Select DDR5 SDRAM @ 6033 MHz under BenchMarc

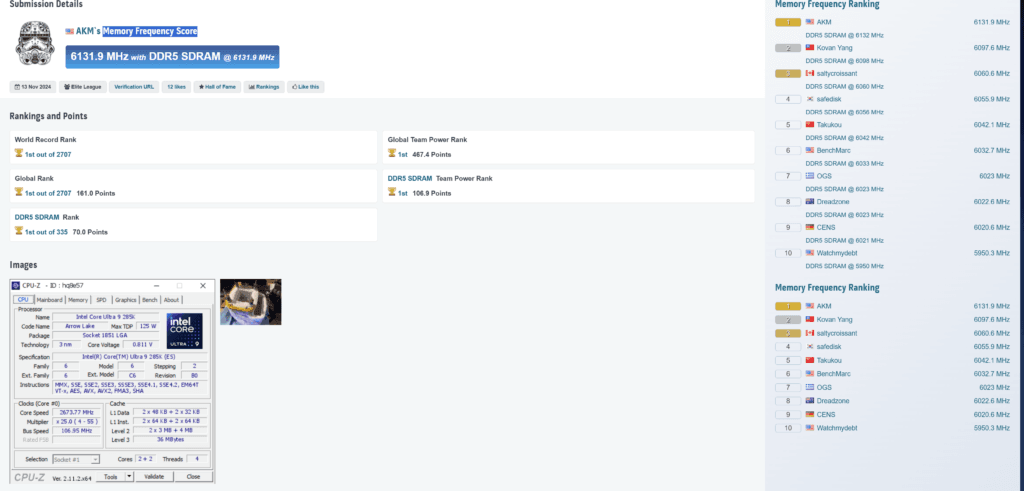click(844, 163)
